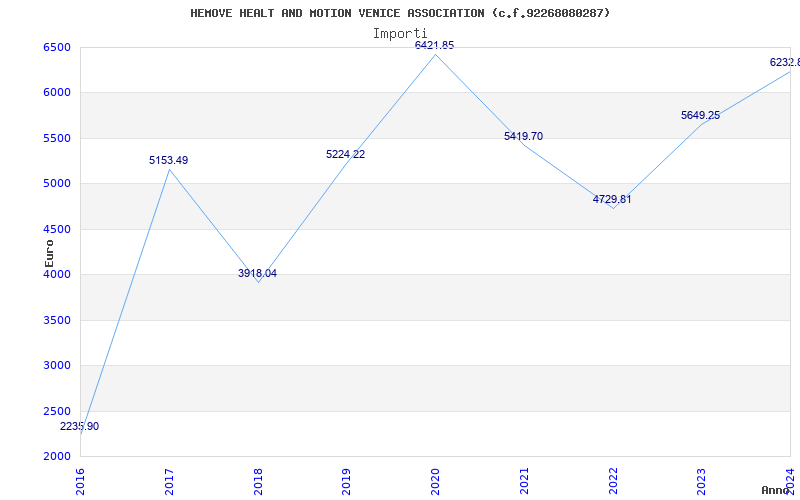Click the 4500 y-axis tick label
This screenshot has width=800, height=500.
[x=59, y=230]
